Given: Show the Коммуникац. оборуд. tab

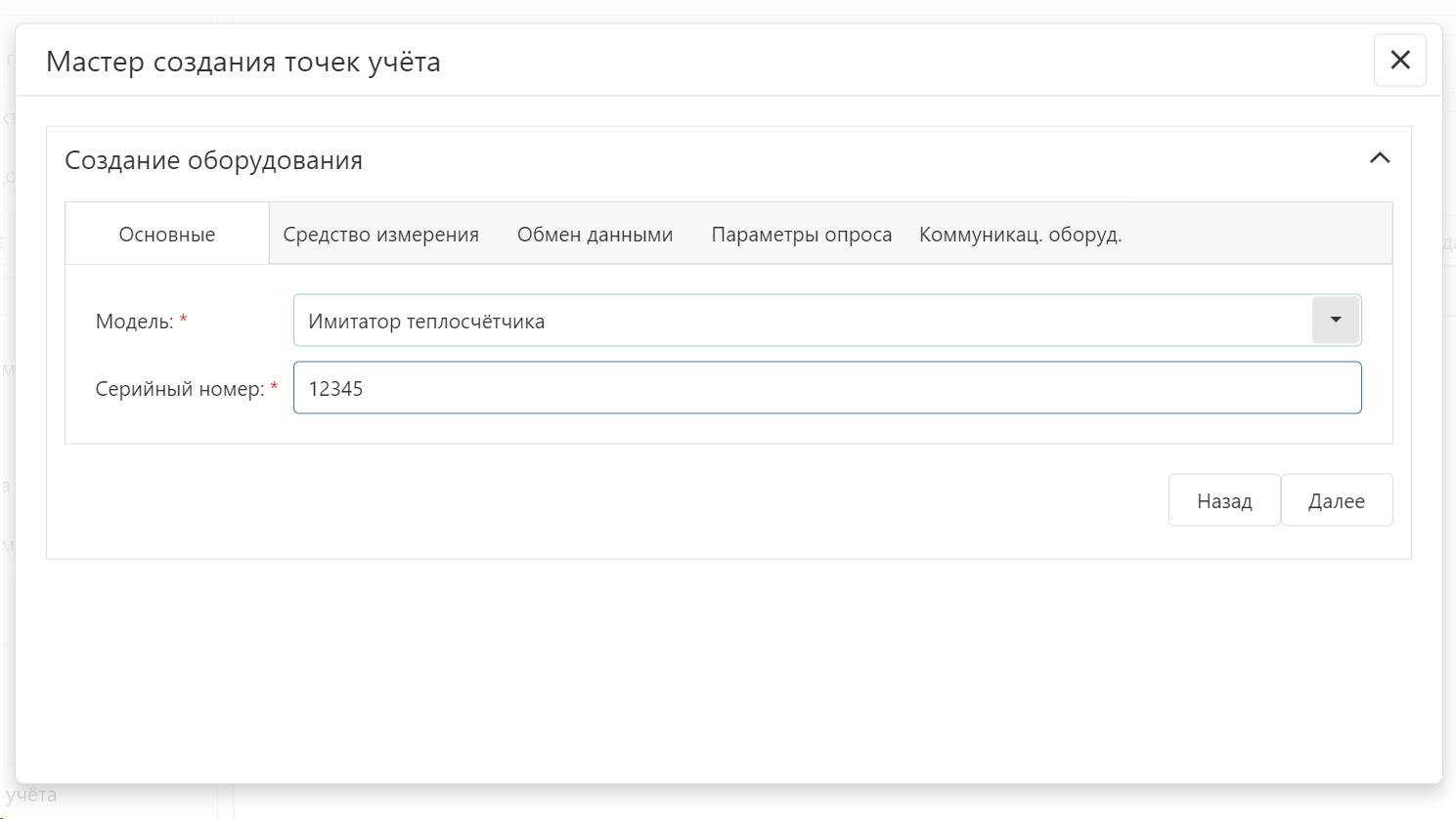Looking at the screenshot, I should (x=1020, y=235).
